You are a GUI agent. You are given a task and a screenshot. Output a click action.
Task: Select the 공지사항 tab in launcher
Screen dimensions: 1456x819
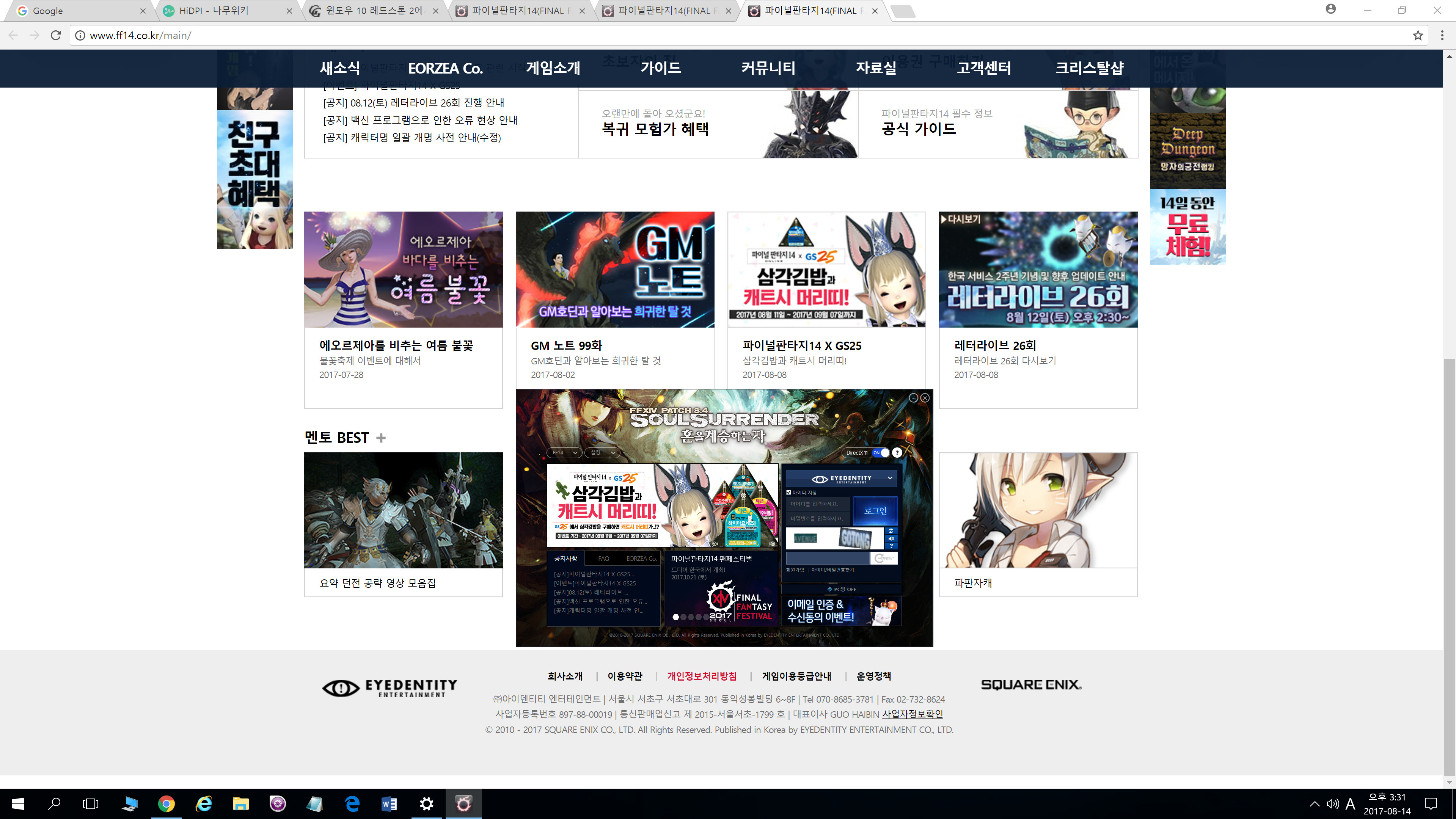(x=565, y=559)
